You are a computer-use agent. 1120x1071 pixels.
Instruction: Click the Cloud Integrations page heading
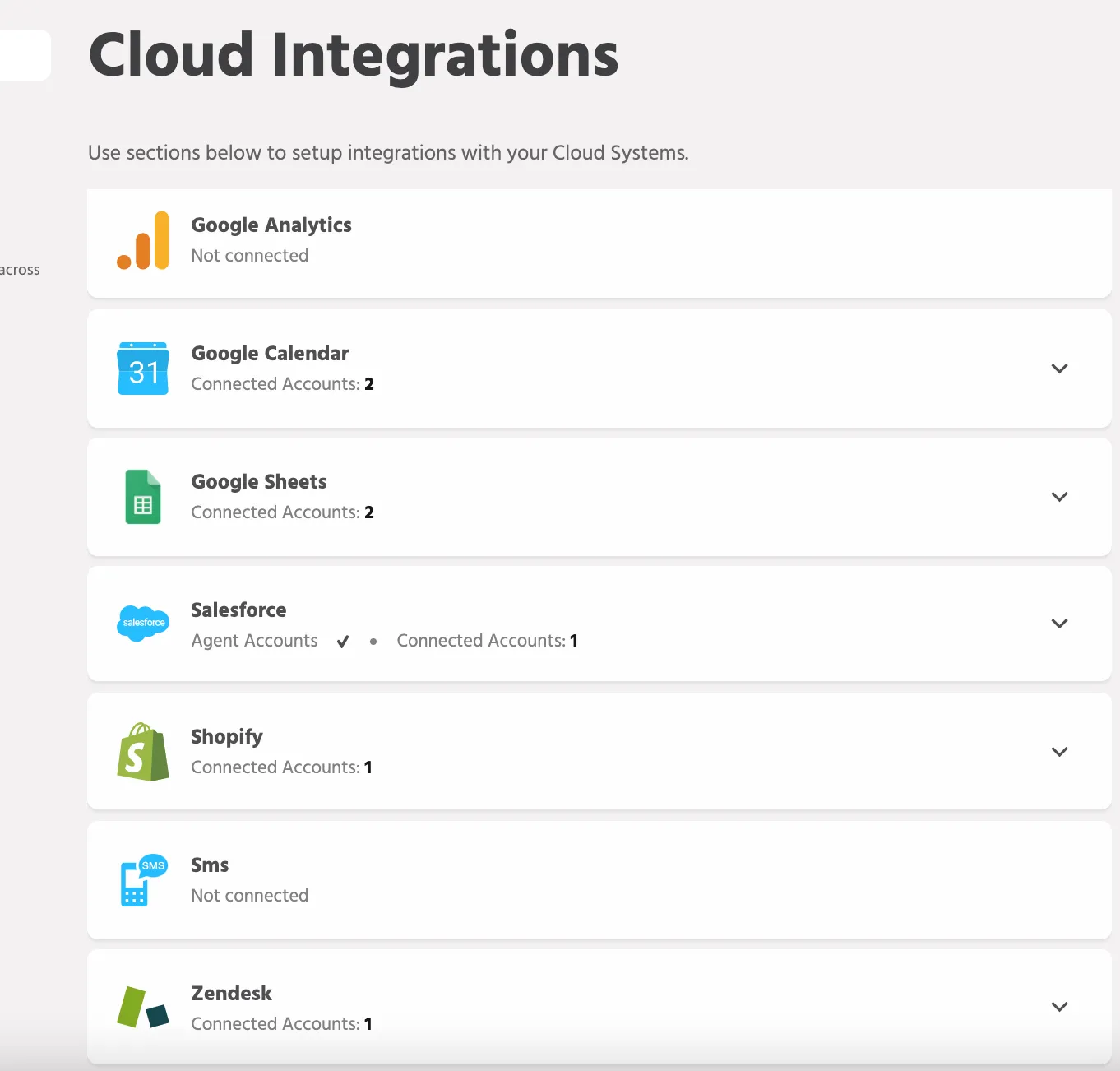pyautogui.click(x=354, y=55)
